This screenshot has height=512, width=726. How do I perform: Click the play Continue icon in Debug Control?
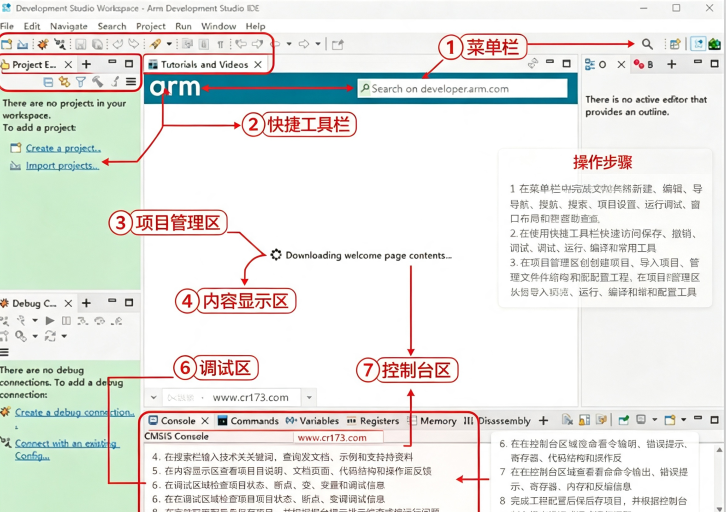pos(50,320)
